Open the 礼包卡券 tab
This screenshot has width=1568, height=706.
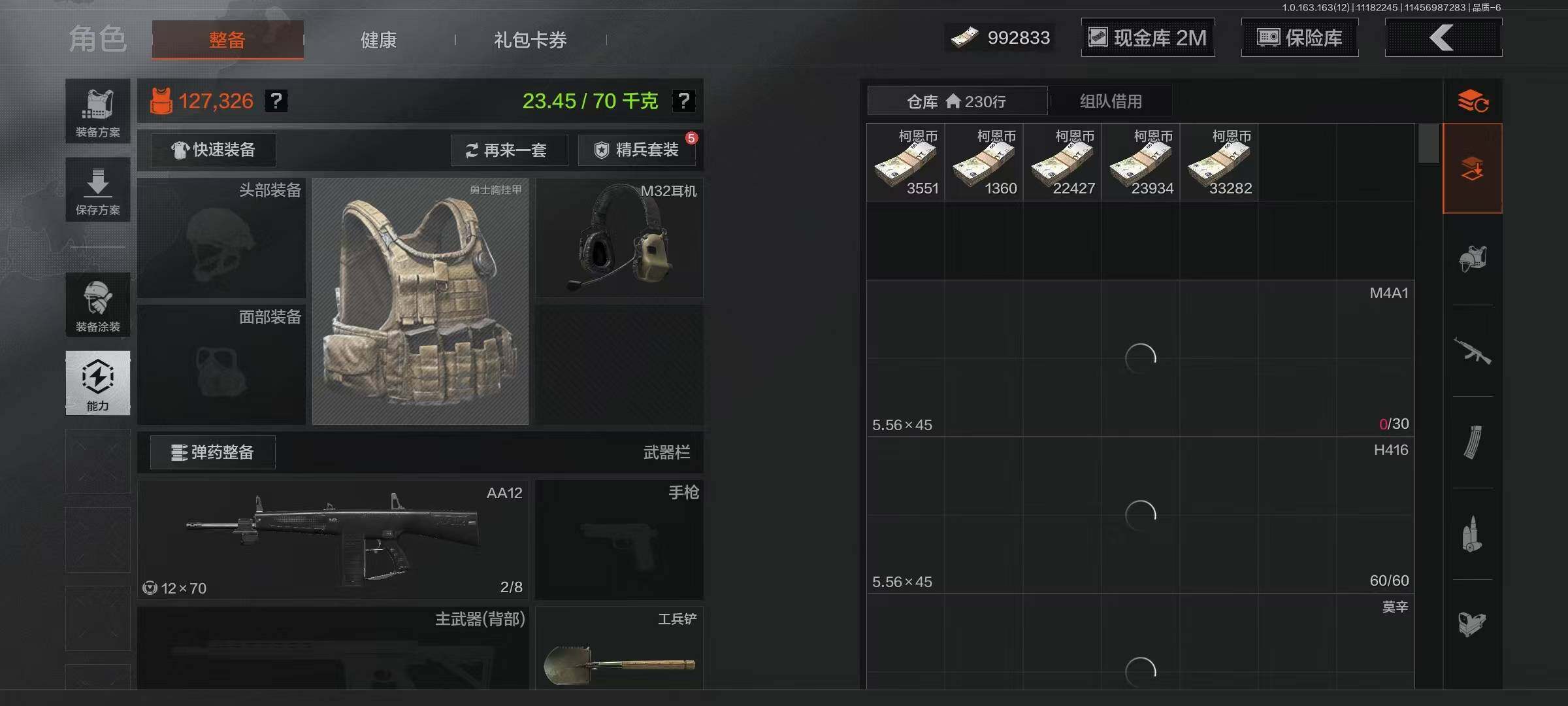point(531,40)
